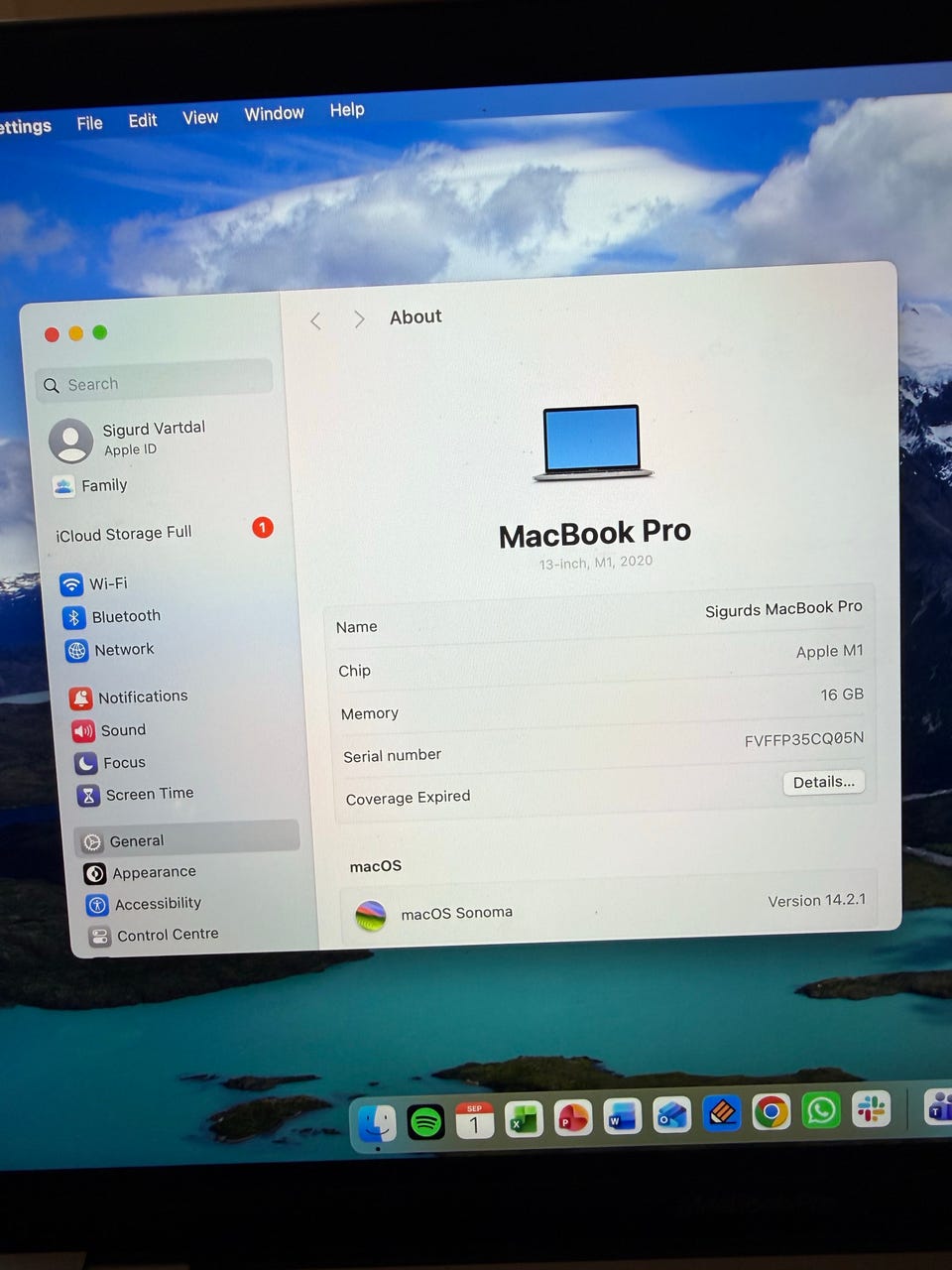Click the 13-inch, M1, 2020 subtitle
This screenshot has height=1270, width=952.
coord(596,562)
